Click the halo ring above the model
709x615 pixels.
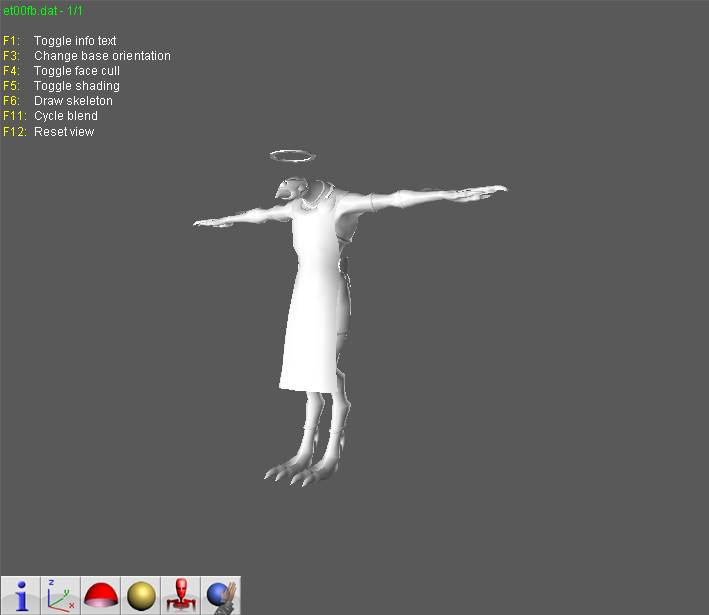pyautogui.click(x=293, y=156)
